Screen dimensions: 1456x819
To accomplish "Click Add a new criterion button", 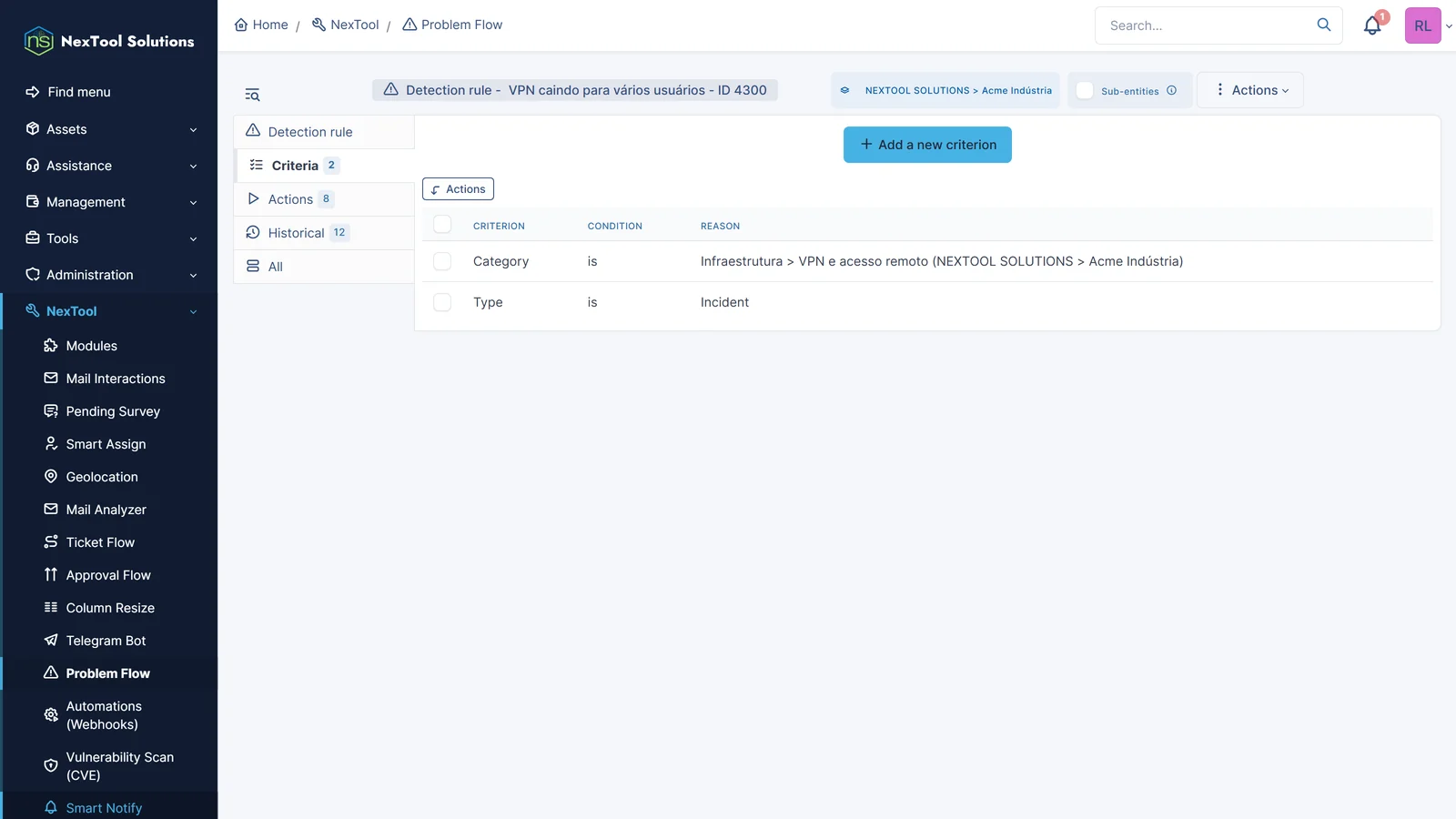I will (927, 145).
